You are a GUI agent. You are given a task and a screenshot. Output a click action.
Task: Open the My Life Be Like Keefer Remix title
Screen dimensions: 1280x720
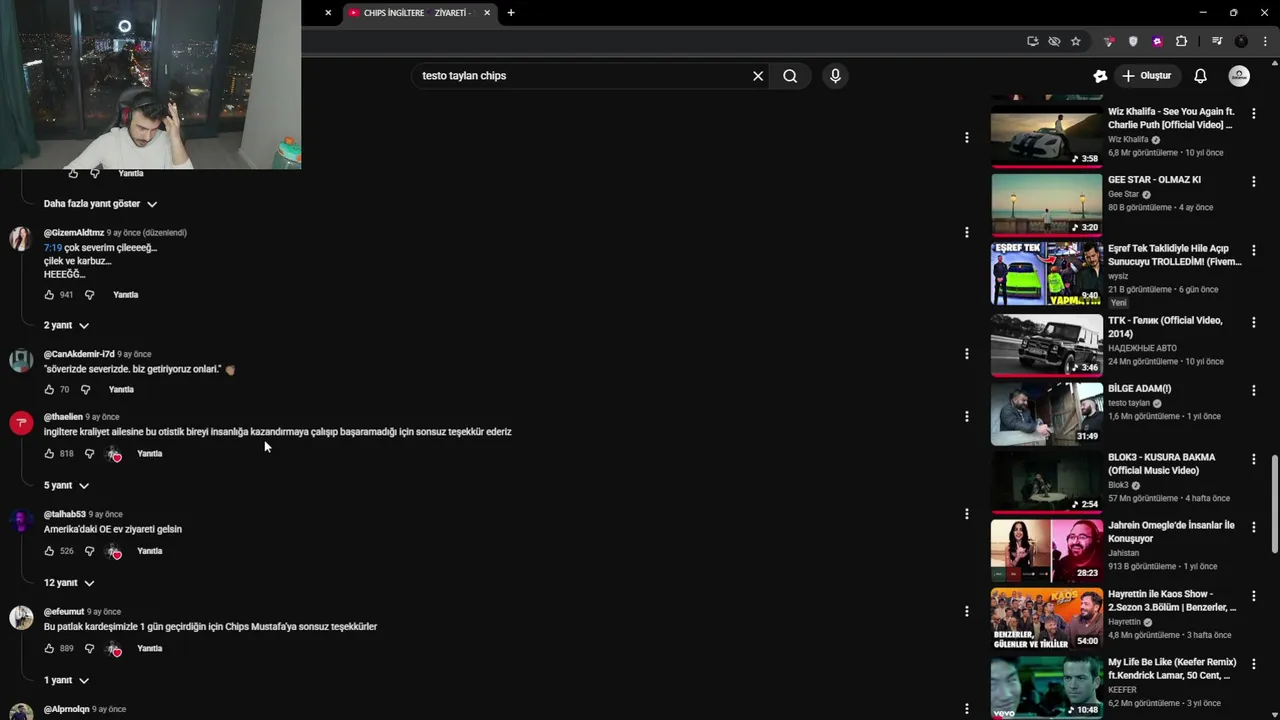1172,669
